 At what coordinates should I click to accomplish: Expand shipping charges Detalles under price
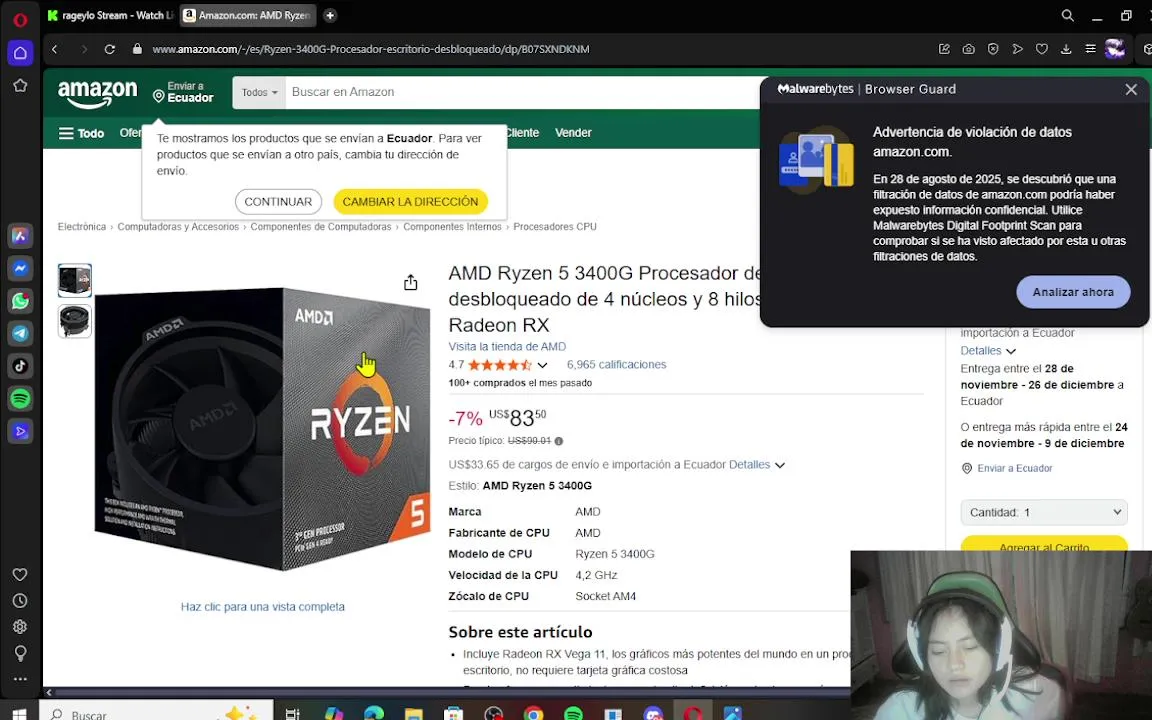point(756,464)
